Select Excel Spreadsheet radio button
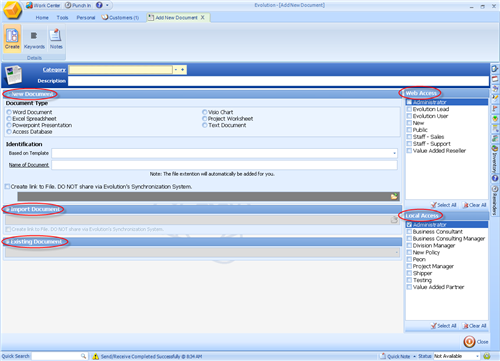The image size is (500, 361). pyautogui.click(x=9, y=119)
